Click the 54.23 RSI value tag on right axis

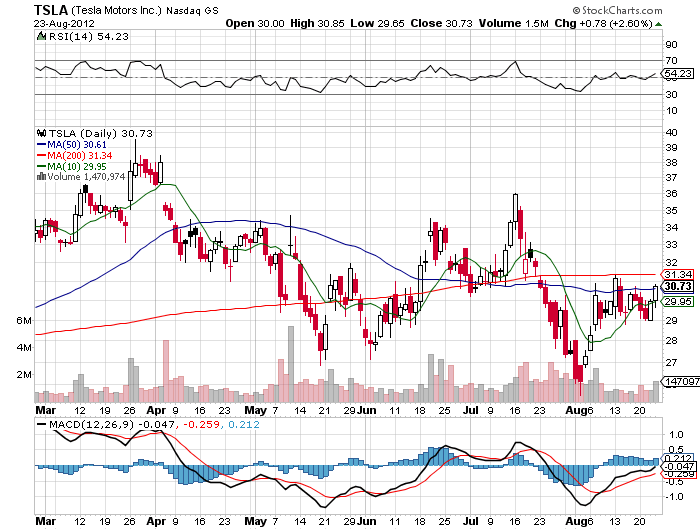tap(678, 73)
